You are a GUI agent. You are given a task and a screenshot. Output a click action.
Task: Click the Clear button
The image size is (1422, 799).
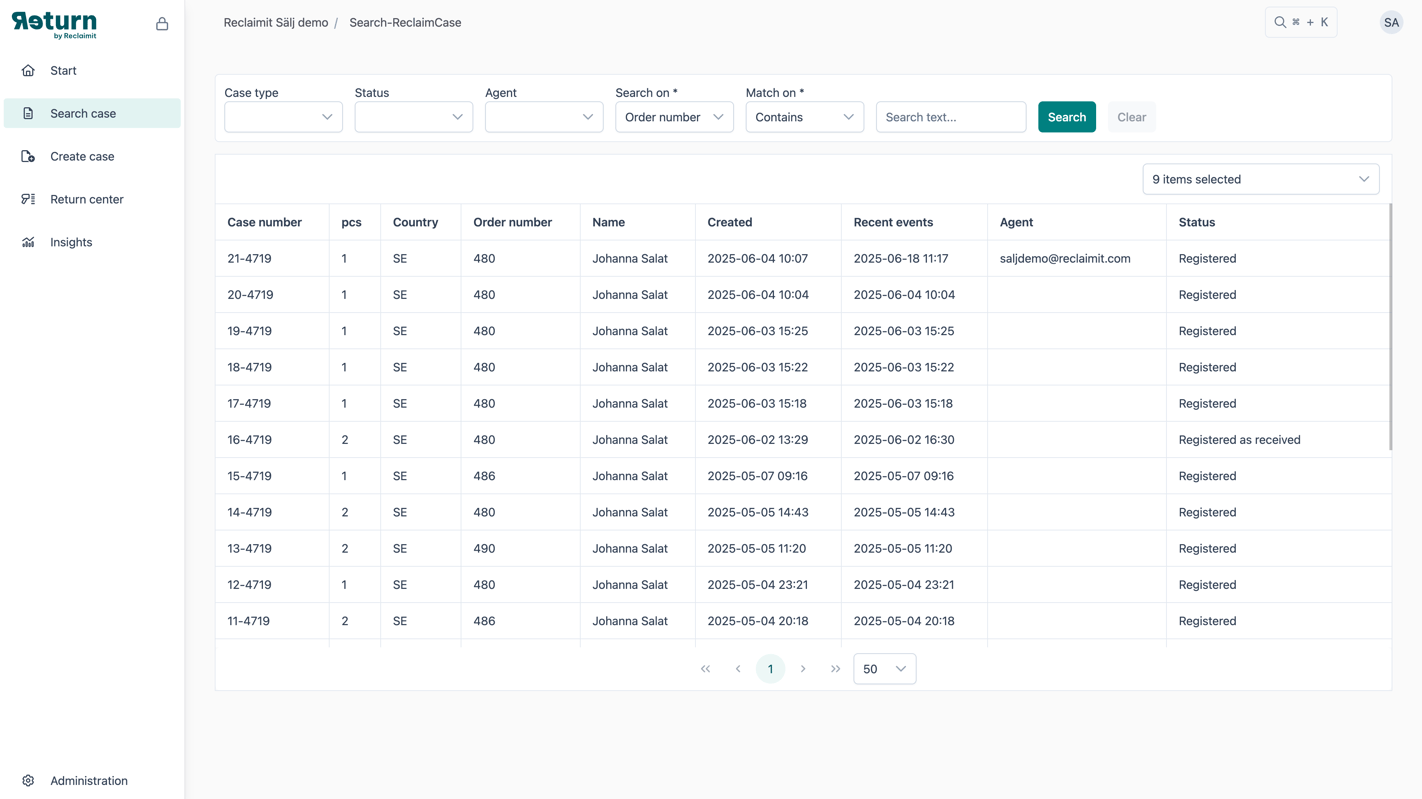(x=1131, y=117)
